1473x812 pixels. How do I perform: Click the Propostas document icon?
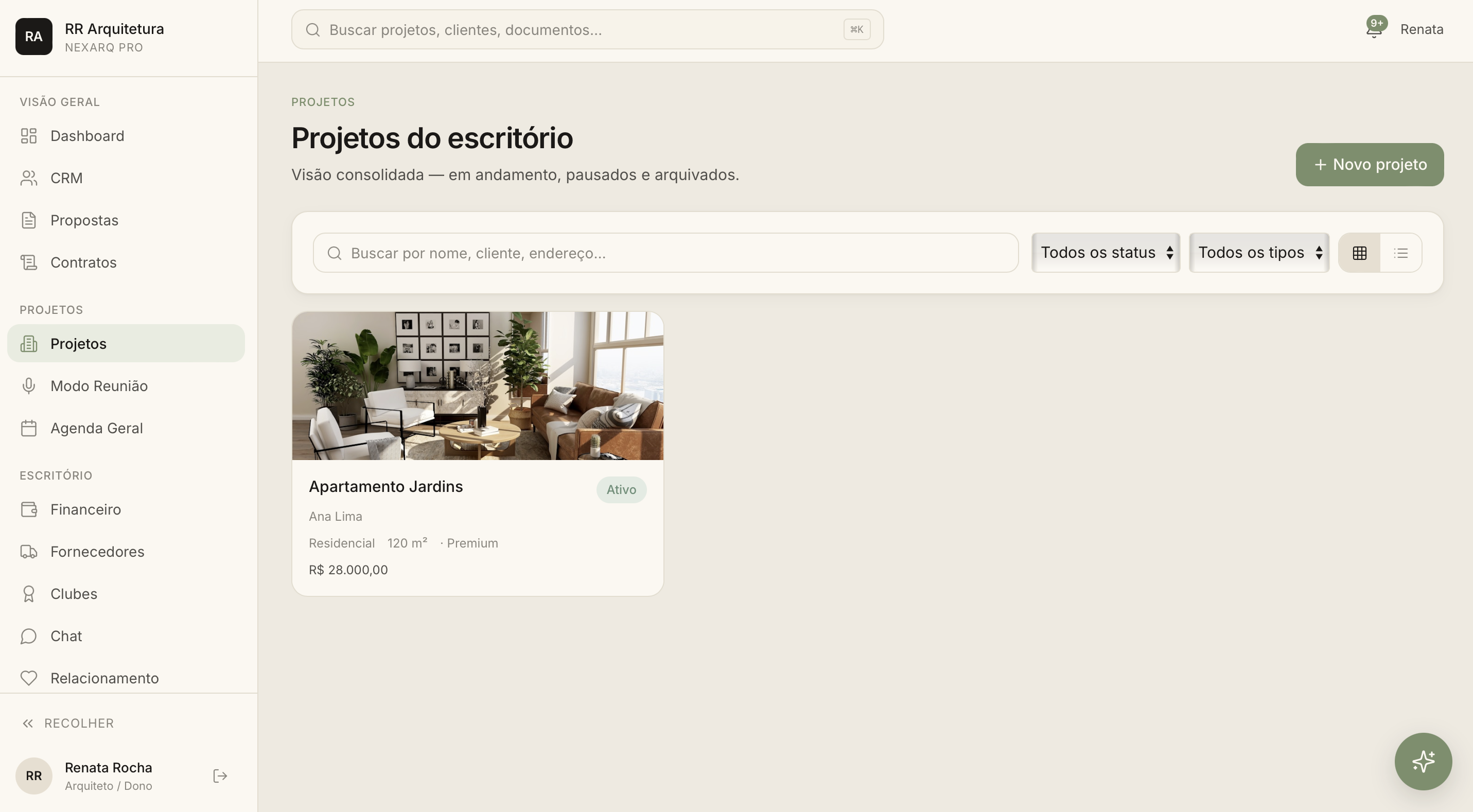(x=29, y=221)
